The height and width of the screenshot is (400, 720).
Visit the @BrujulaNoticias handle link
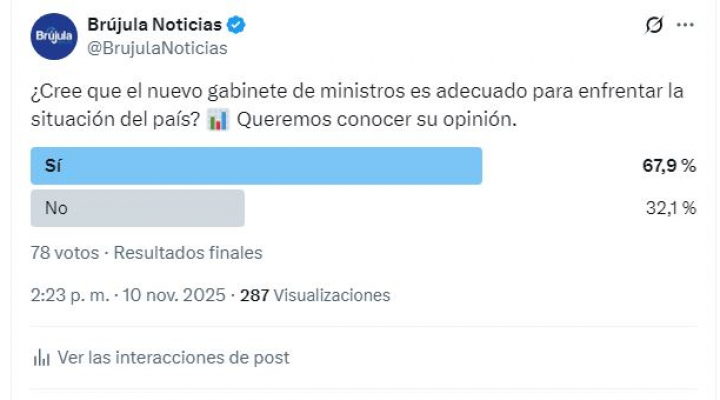click(x=157, y=48)
